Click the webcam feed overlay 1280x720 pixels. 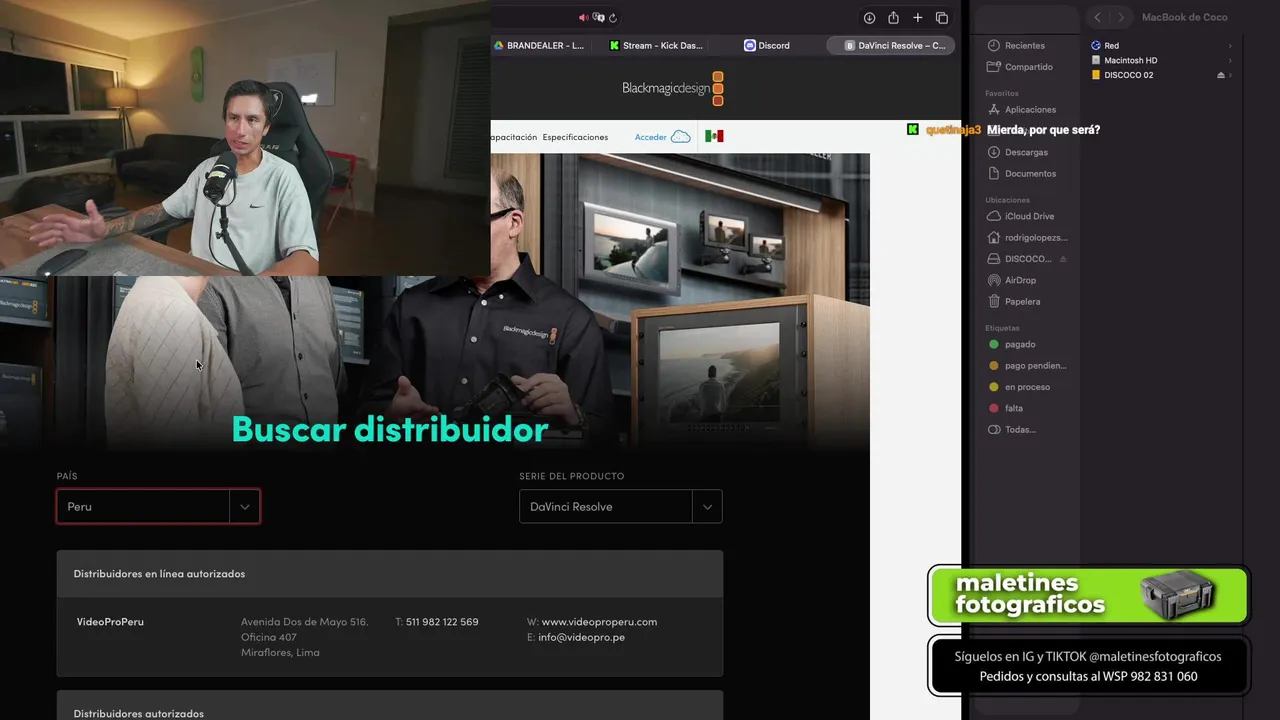click(x=245, y=138)
